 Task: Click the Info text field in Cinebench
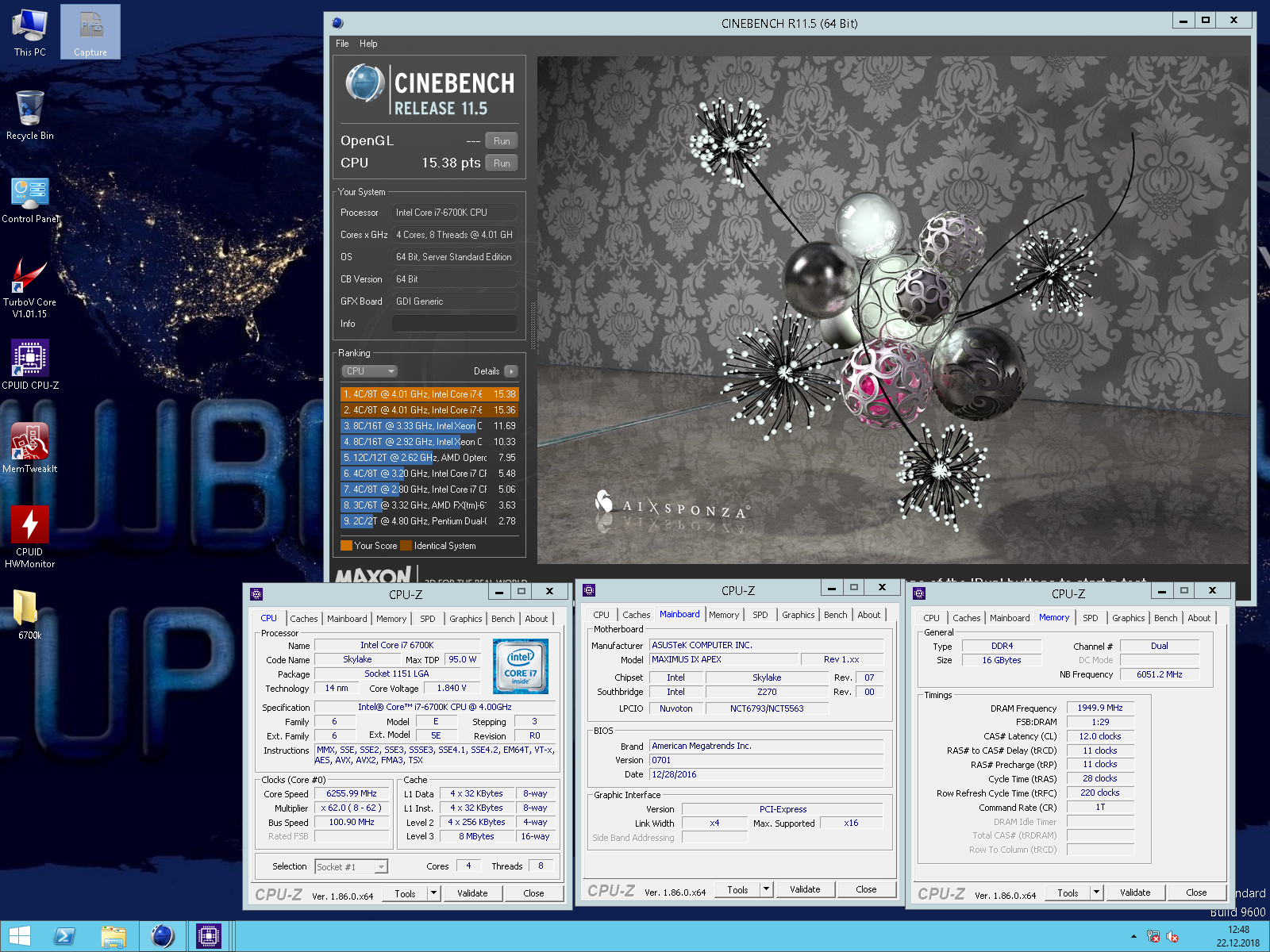tap(454, 324)
